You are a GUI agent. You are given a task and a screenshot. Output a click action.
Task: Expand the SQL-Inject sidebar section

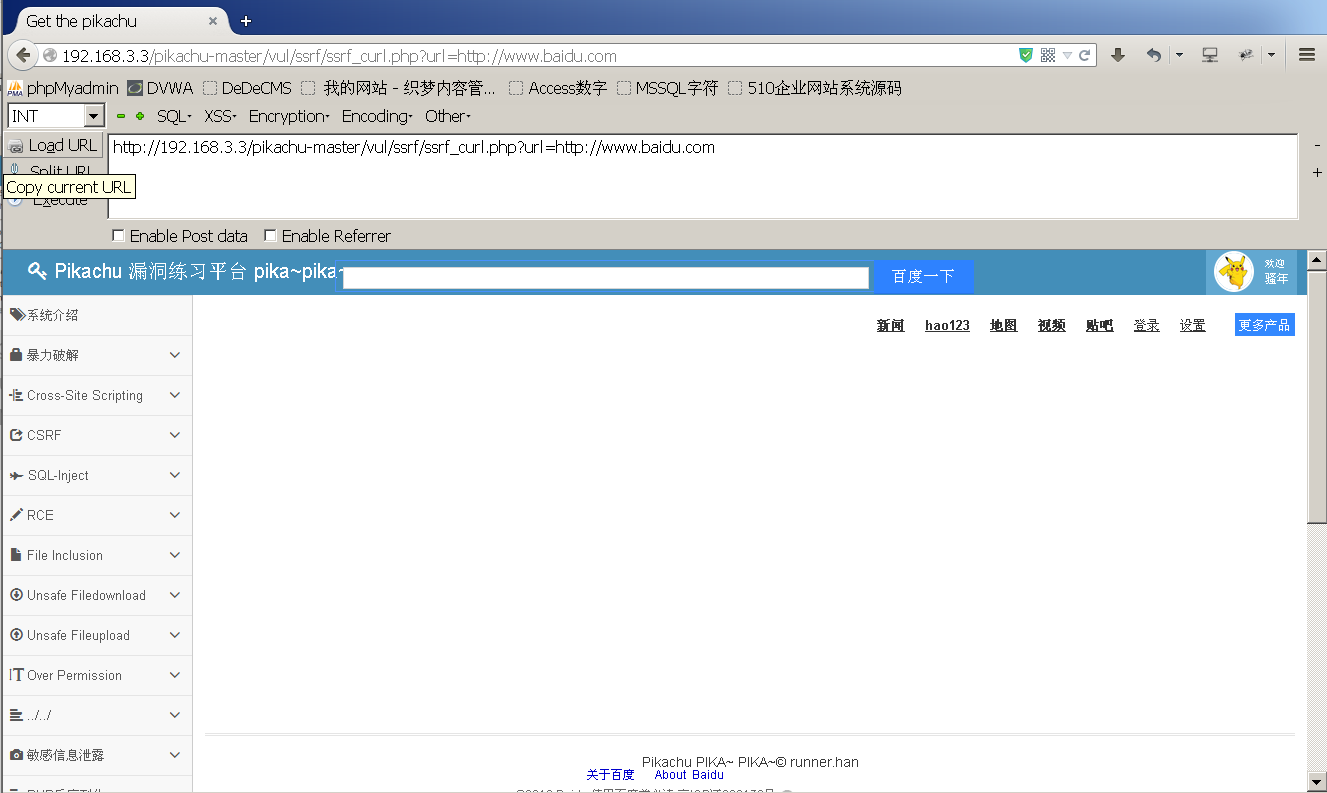97,475
